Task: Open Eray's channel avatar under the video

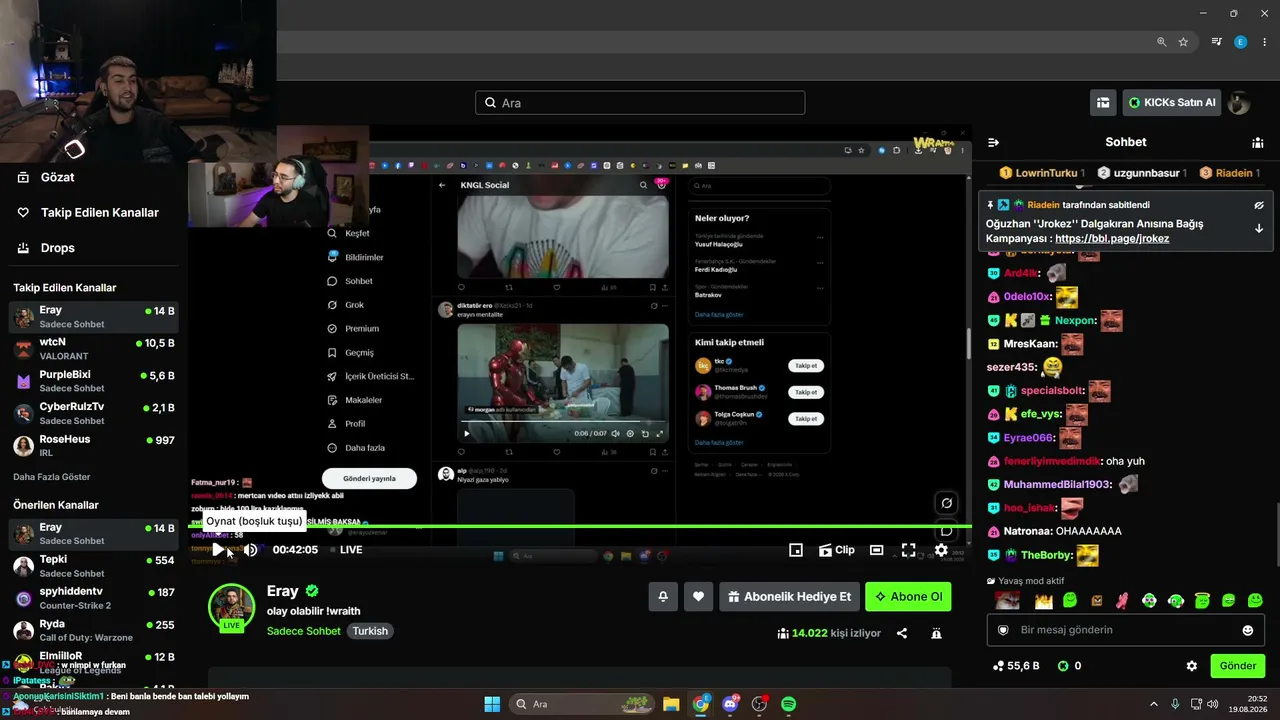Action: 232,608
